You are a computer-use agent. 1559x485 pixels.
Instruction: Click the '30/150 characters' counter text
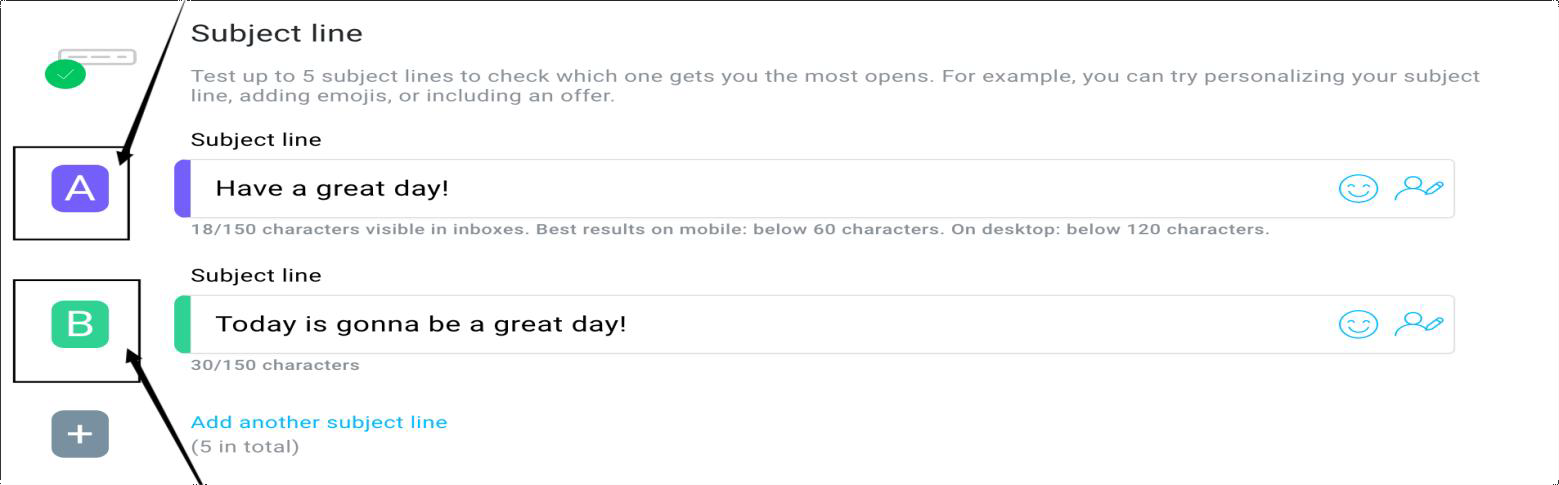(x=275, y=365)
